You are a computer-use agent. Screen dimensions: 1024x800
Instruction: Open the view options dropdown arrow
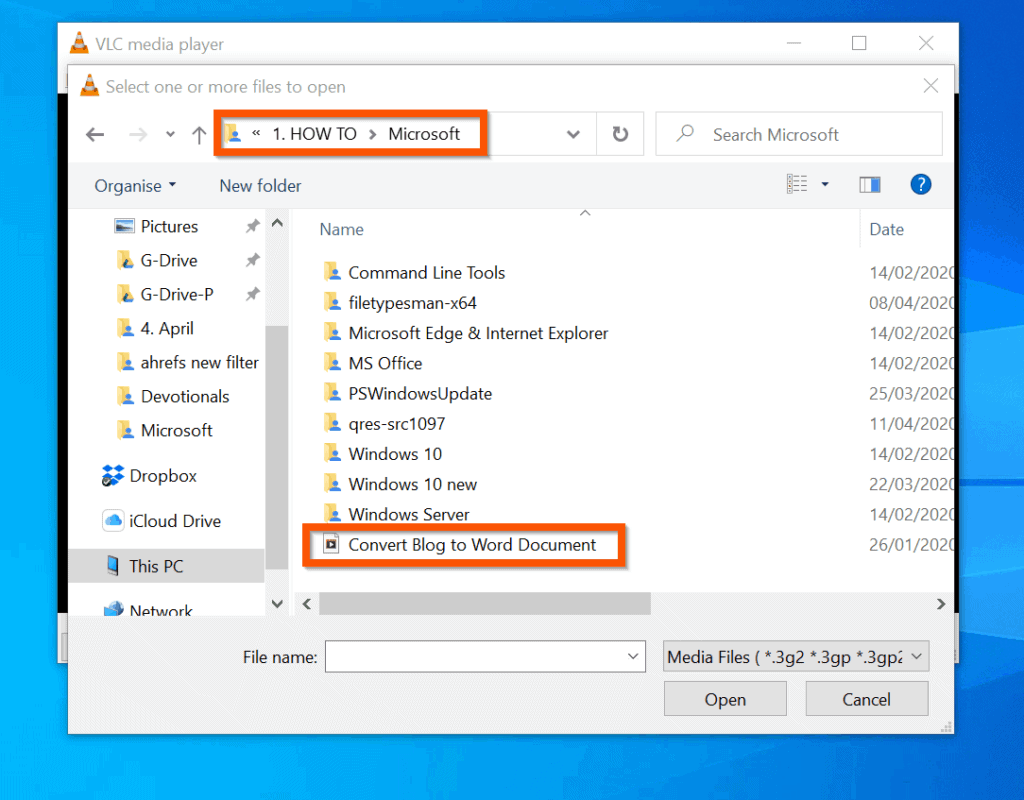pos(825,185)
